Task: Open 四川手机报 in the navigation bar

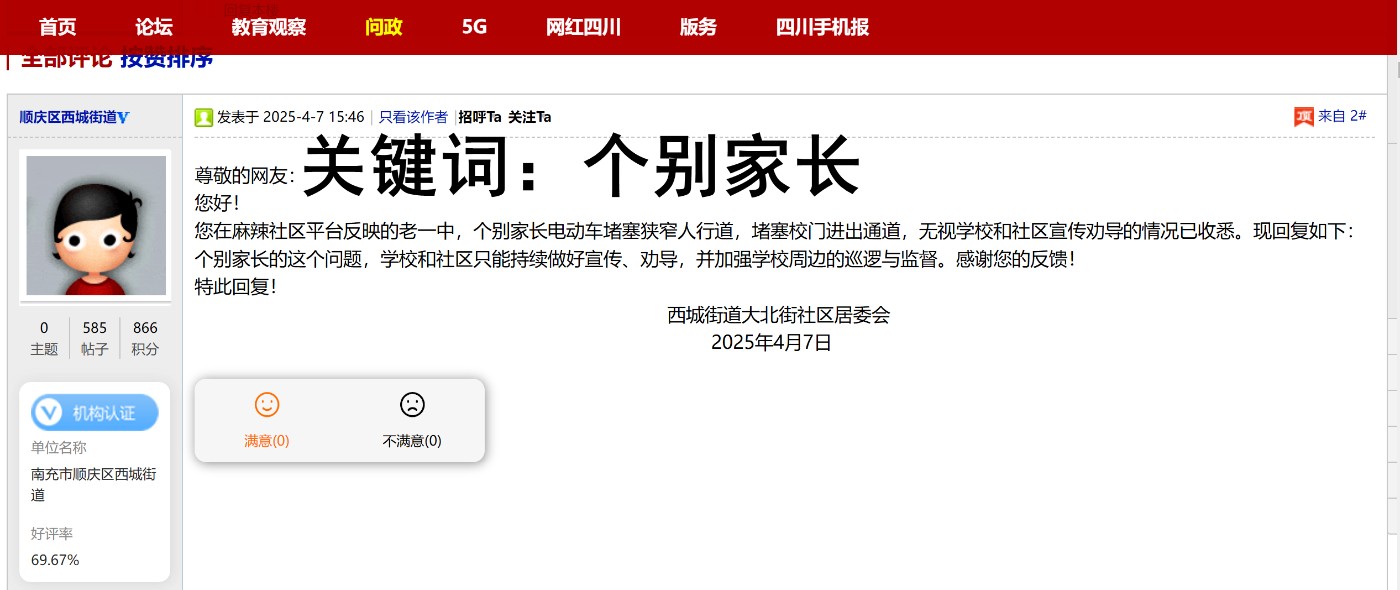Action: 822,27
